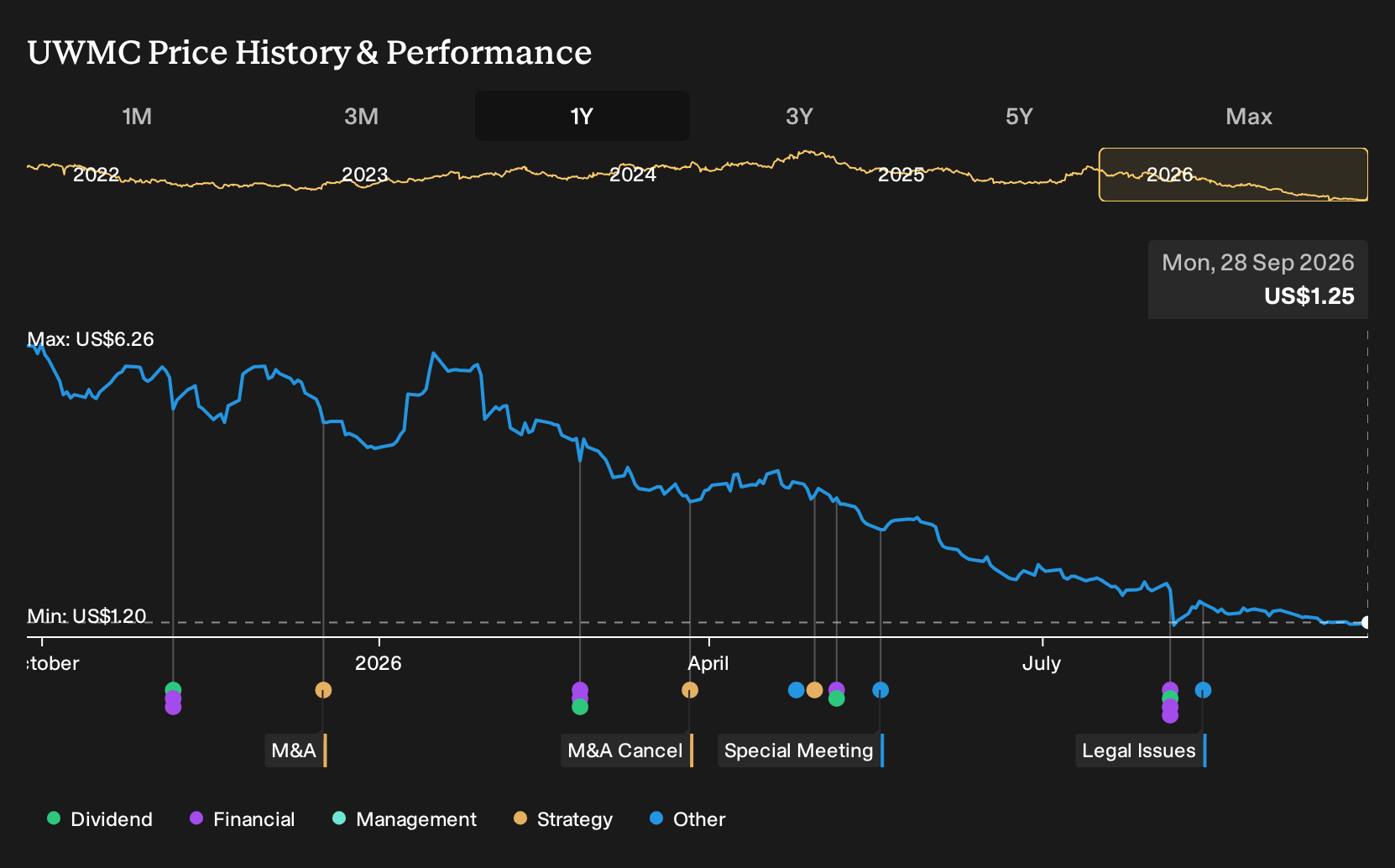The width and height of the screenshot is (1395, 868).
Task: Open the Special Meeting event label
Action: pyautogui.click(x=801, y=750)
